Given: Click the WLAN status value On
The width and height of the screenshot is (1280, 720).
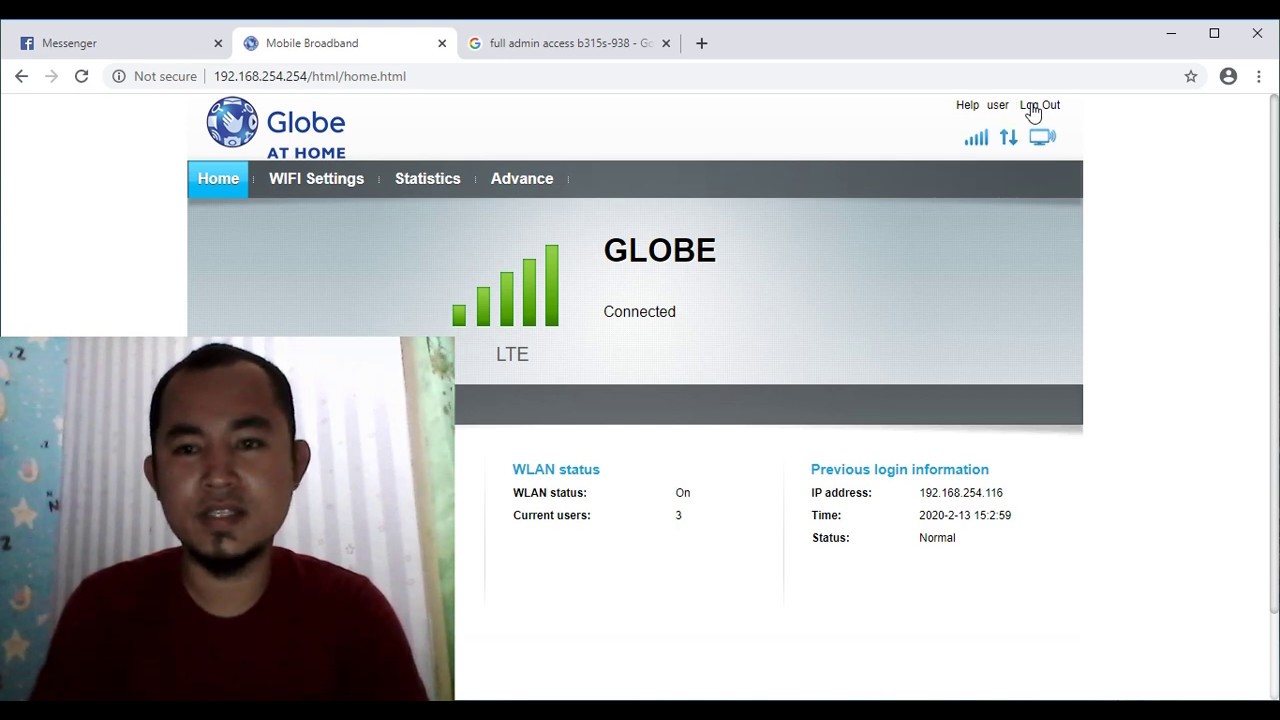Looking at the screenshot, I should coord(683,493).
